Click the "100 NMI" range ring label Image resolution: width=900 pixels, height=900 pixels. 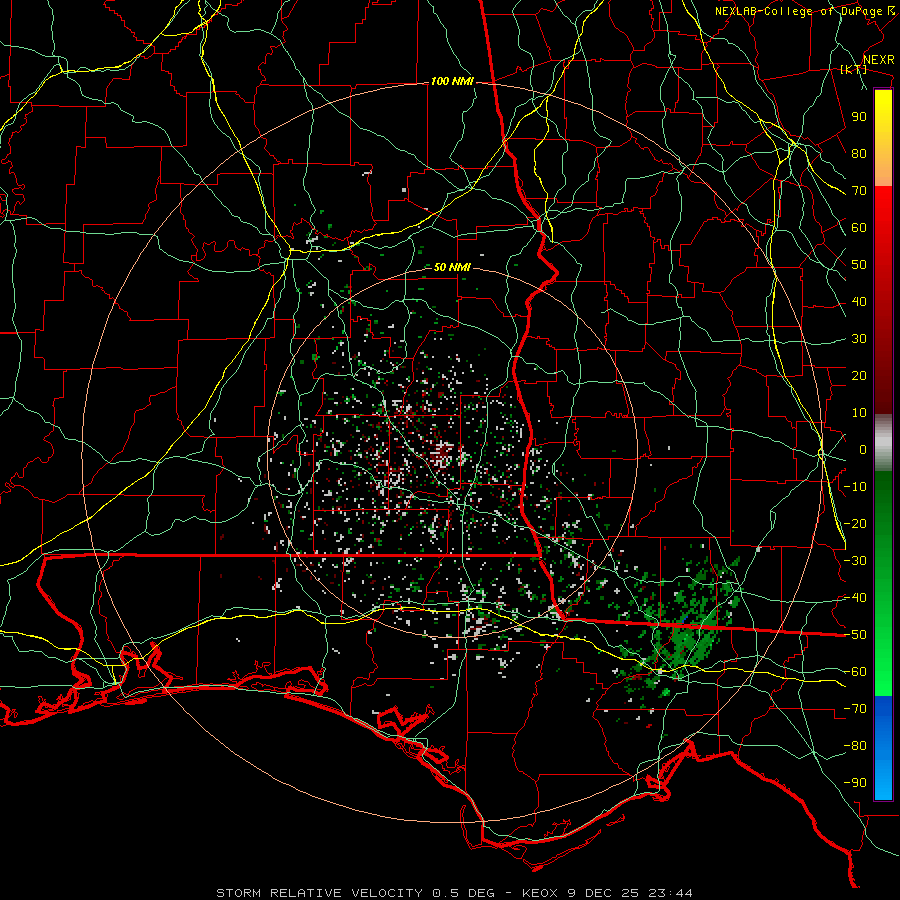452,82
